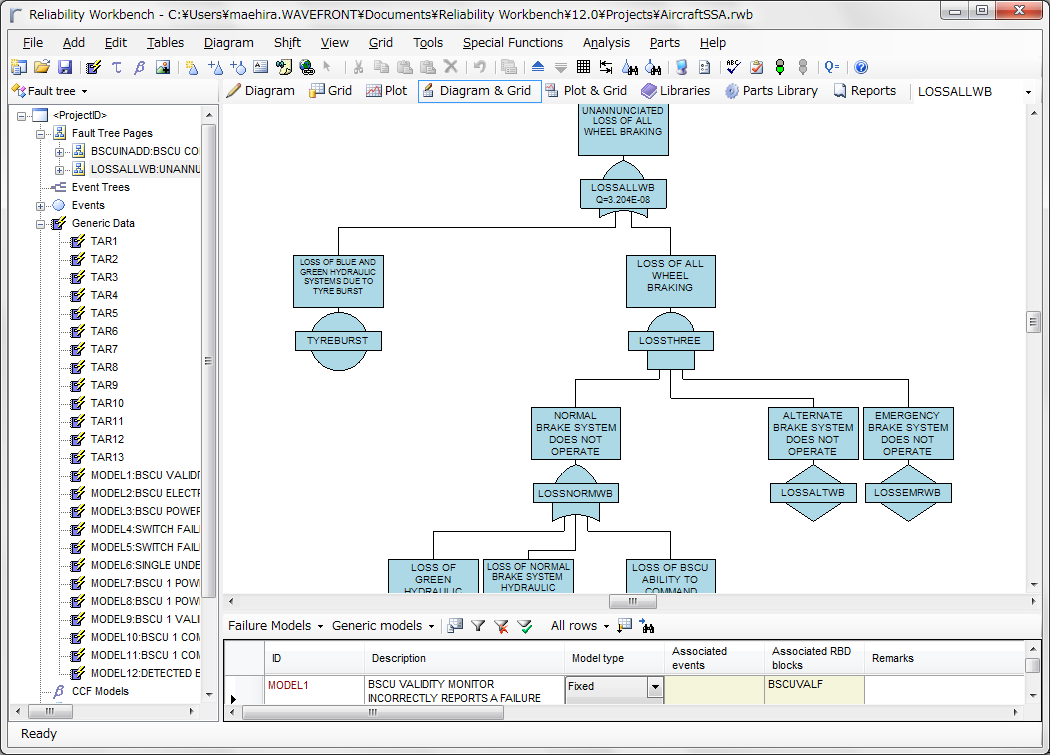Open the Parts menu
The image size is (1050, 755).
point(664,43)
